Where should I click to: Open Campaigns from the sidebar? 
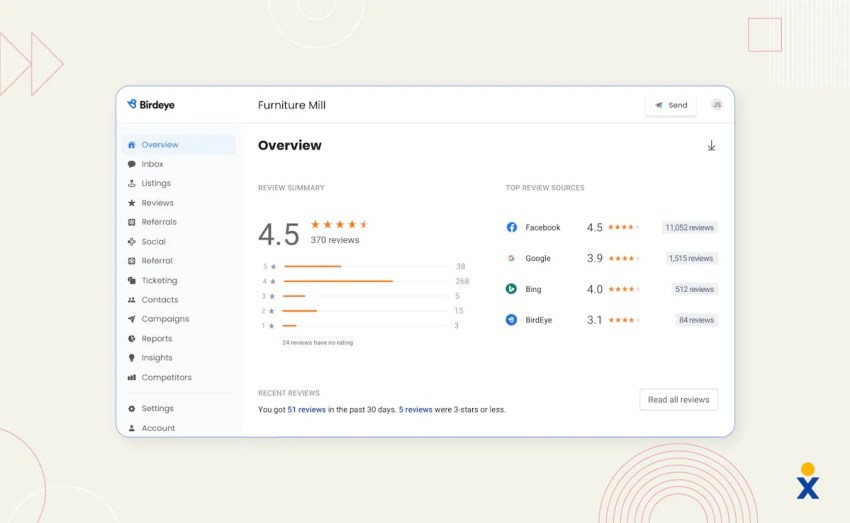164,319
